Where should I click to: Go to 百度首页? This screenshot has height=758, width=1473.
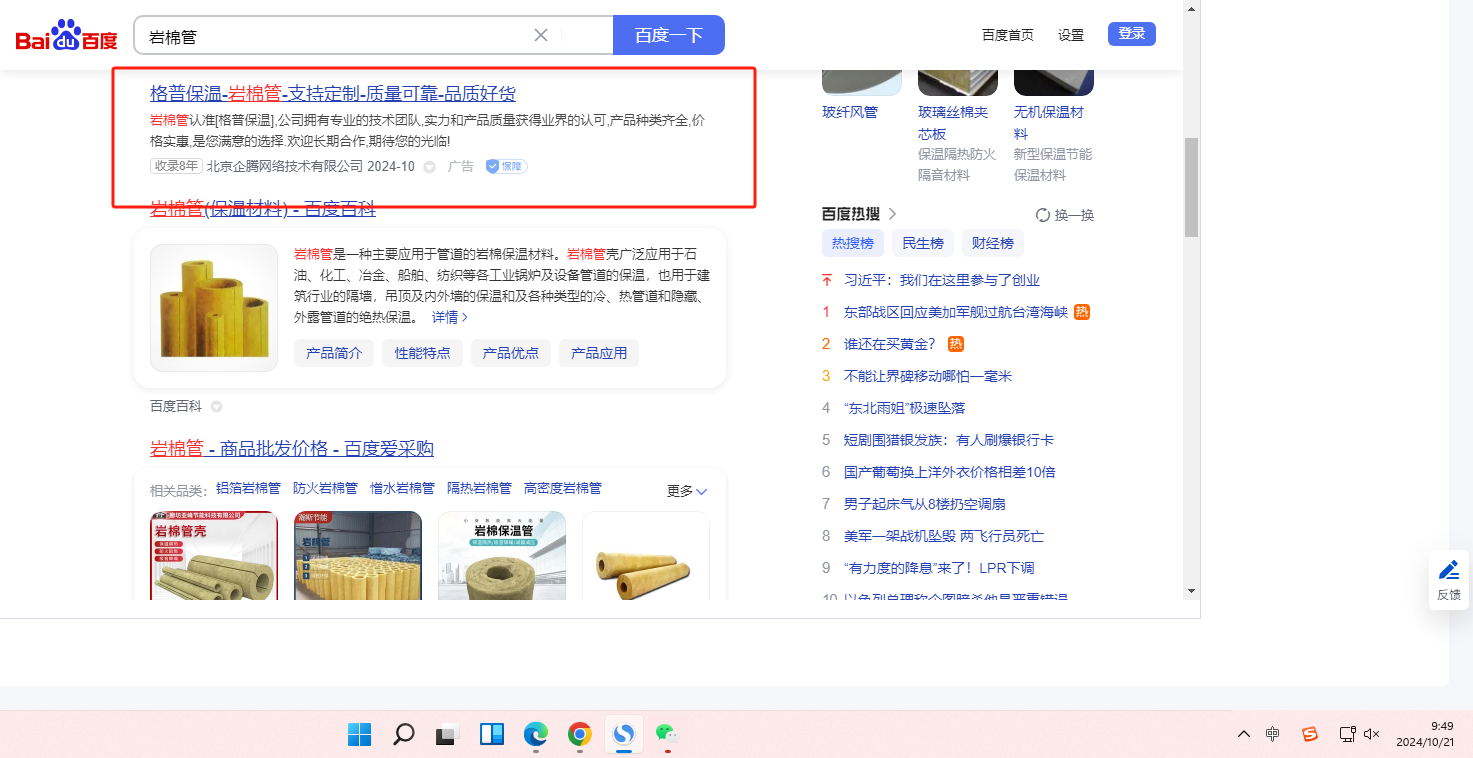click(x=1008, y=35)
